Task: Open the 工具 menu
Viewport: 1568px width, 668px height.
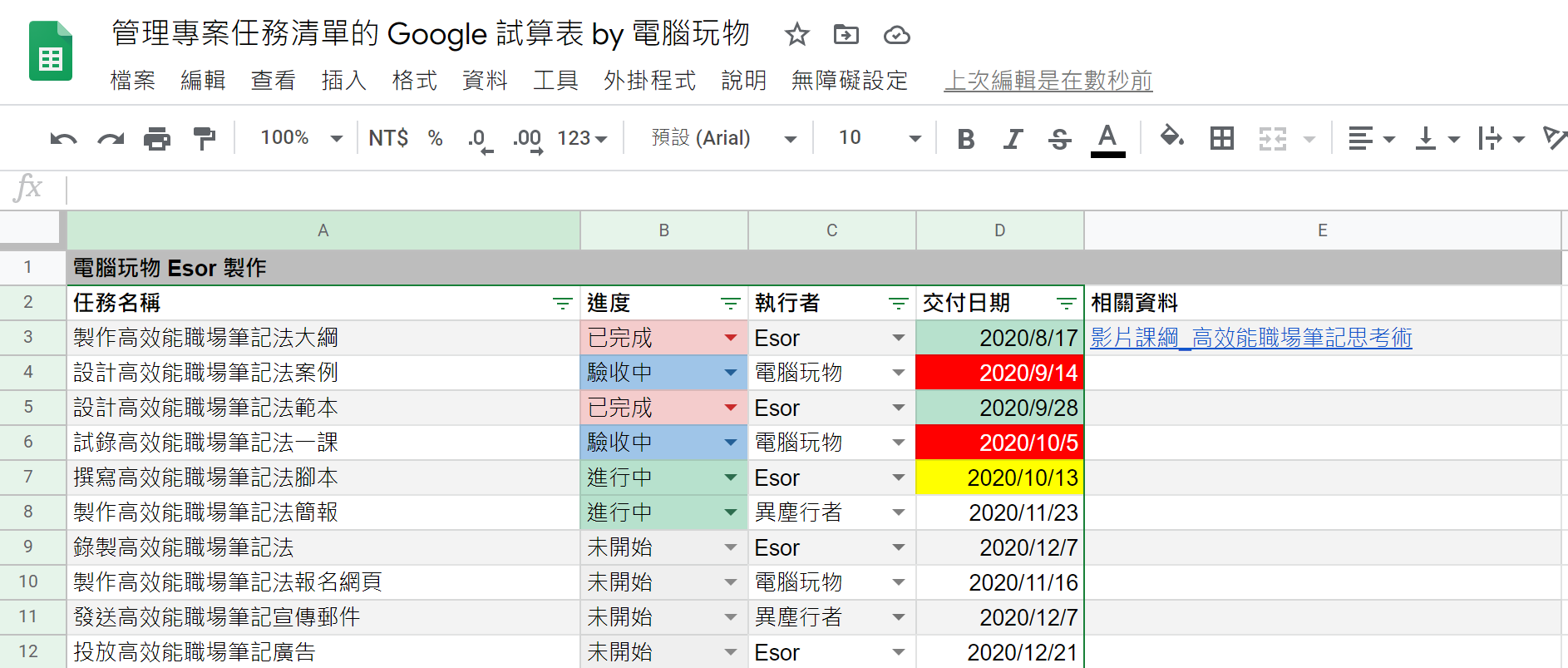Action: click(555, 81)
